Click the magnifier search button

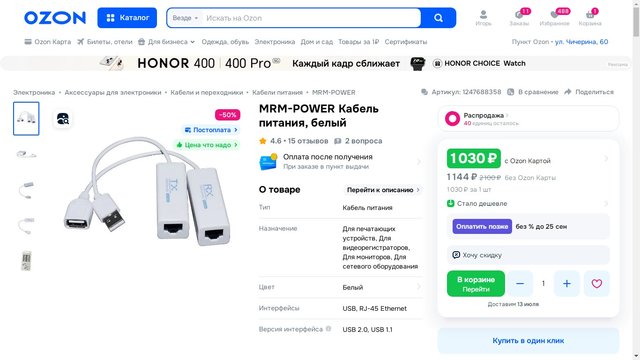438,18
